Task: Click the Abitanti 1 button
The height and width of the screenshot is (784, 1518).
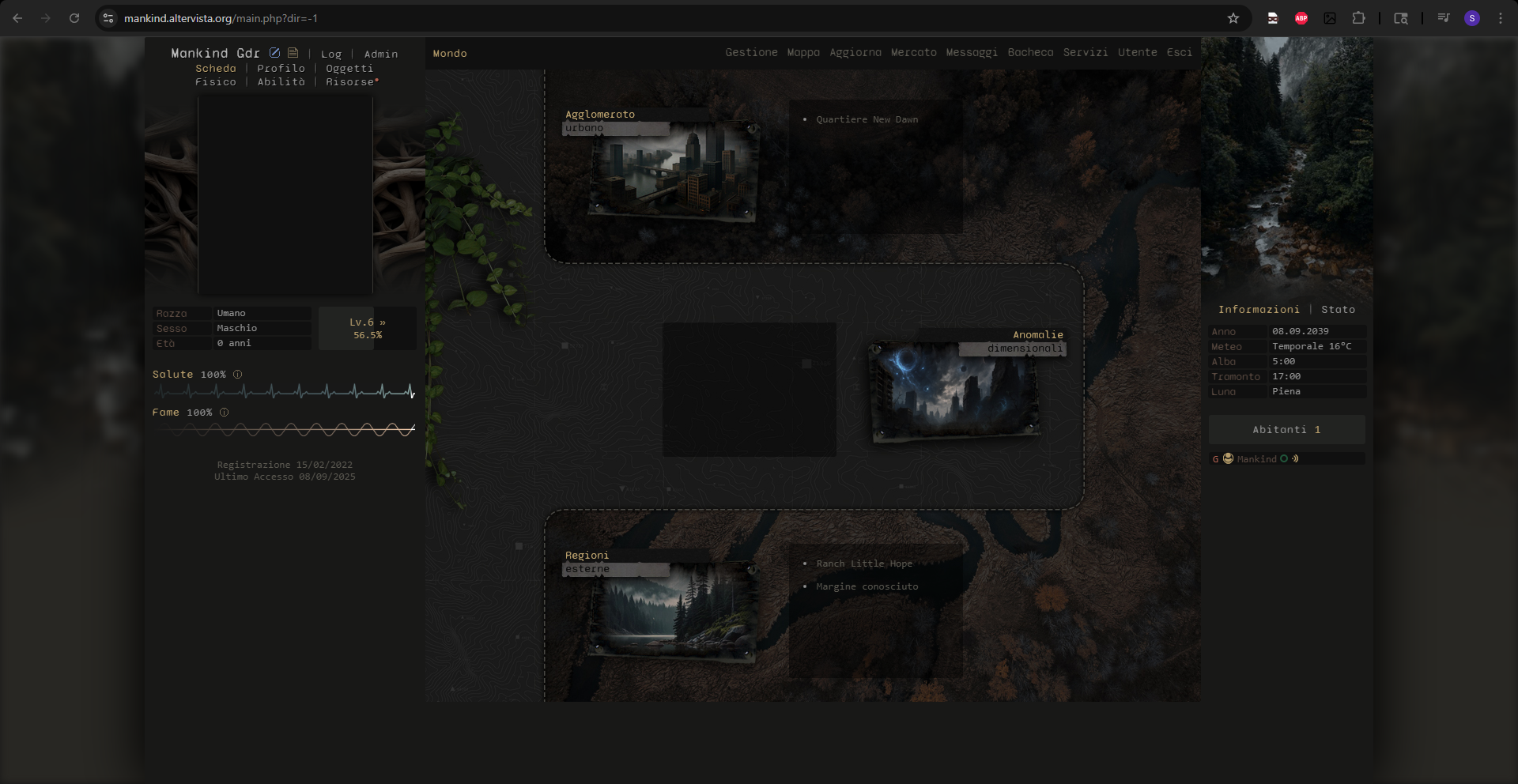Action: coord(1286,430)
